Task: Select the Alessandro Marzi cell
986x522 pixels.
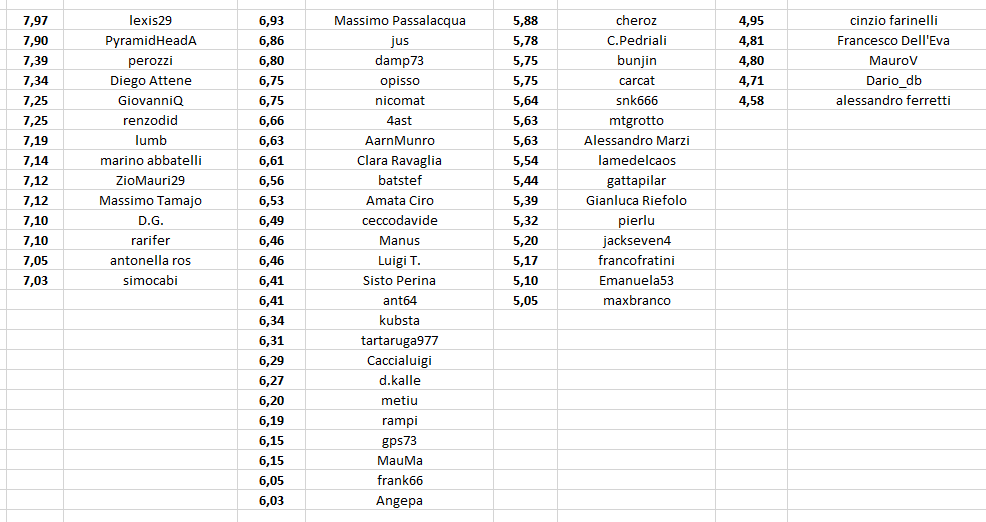Action: click(x=636, y=140)
